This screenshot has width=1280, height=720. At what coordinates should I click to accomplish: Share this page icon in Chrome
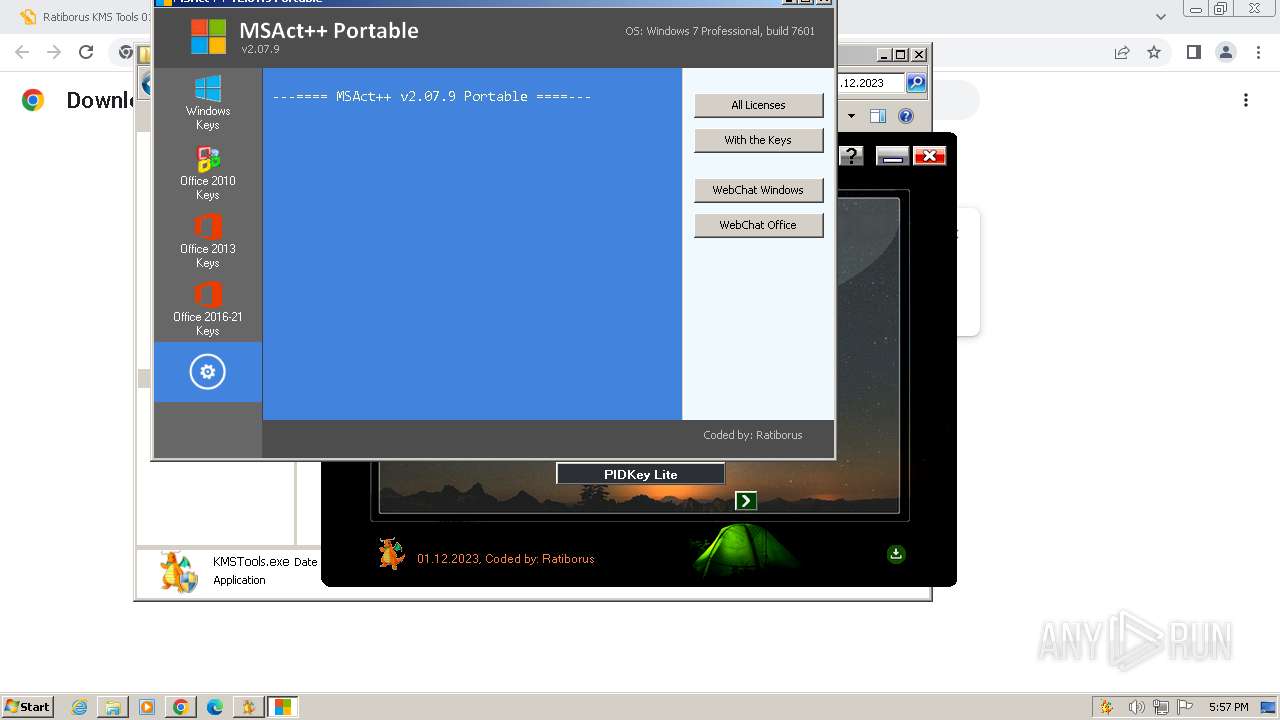[x=1122, y=52]
